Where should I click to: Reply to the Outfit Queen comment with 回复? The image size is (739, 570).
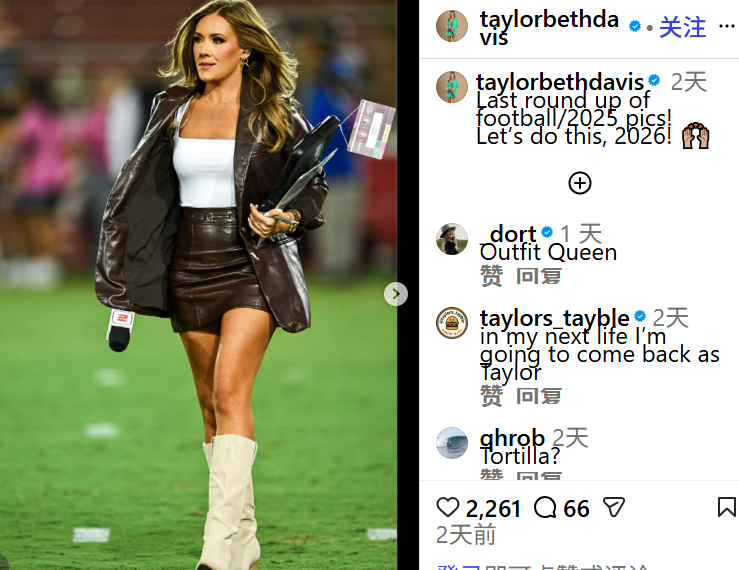coord(538,276)
